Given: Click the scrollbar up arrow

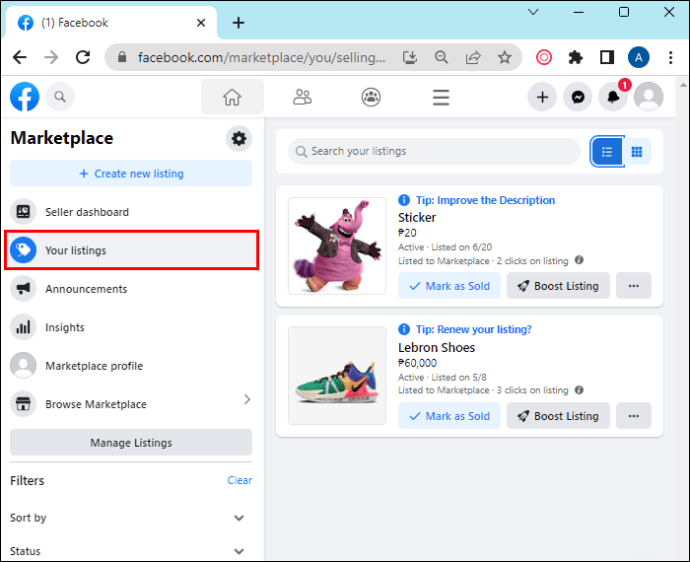Looking at the screenshot, I should (683, 85).
